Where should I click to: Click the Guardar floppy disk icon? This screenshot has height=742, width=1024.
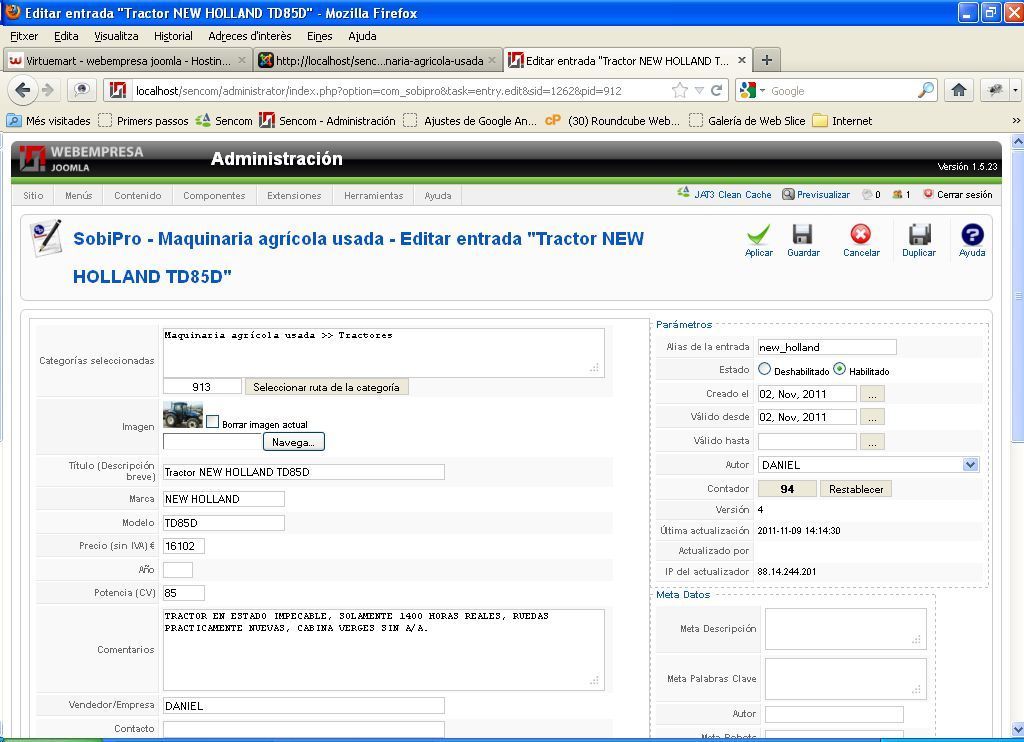tap(802, 234)
